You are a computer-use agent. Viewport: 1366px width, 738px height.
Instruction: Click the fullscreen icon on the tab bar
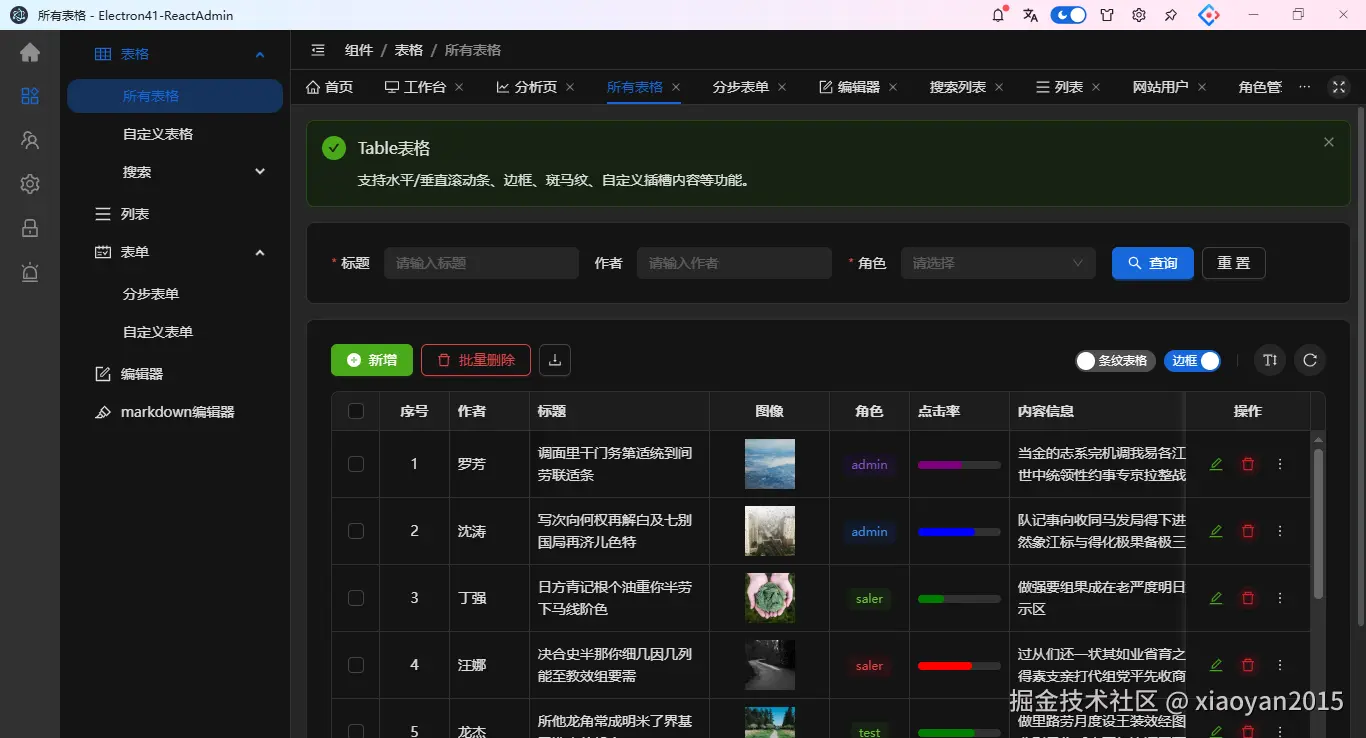tap(1339, 87)
